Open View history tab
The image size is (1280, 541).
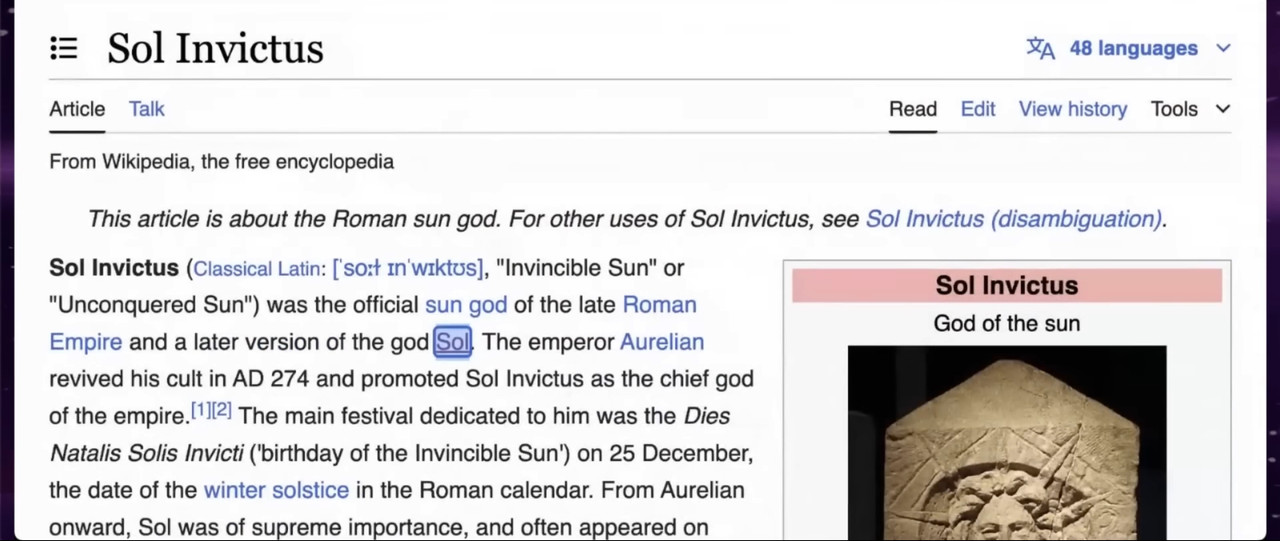pyautogui.click(x=1073, y=109)
